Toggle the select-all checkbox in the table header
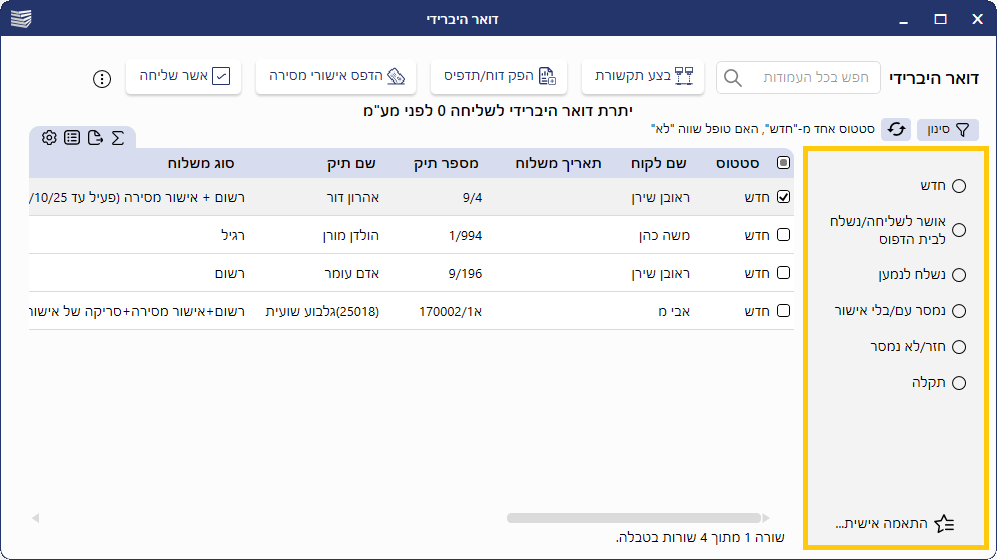Screen dimensions: 997x560 783,163
